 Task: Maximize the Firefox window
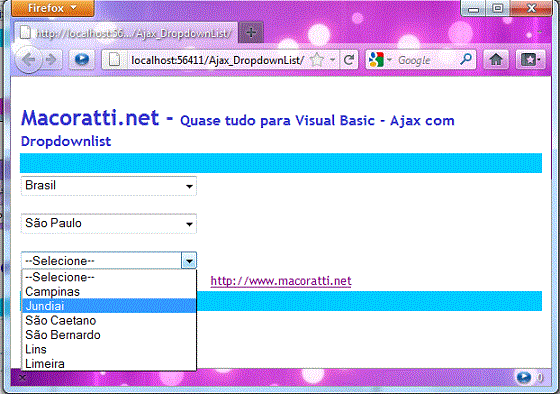pos(498,8)
